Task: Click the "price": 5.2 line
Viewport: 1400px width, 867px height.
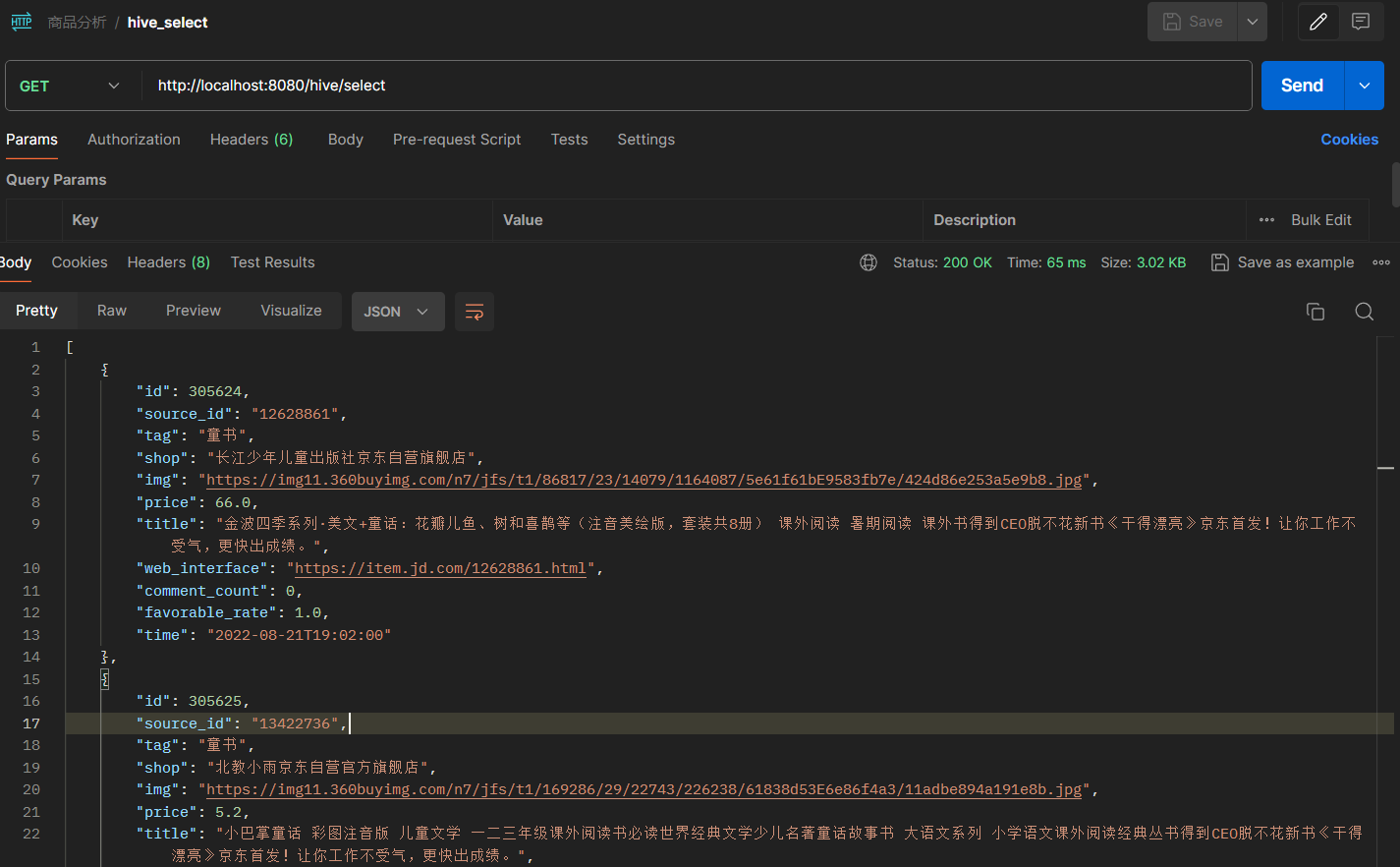Action: (193, 812)
